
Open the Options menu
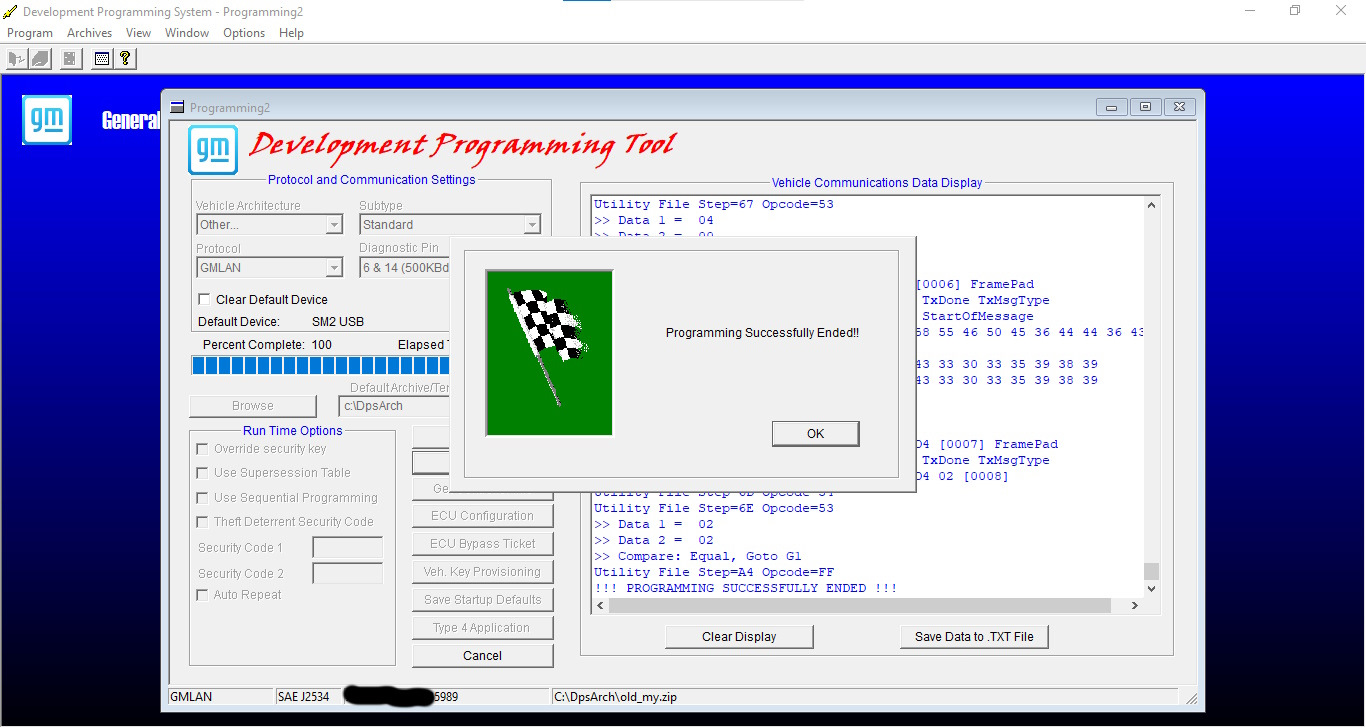[x=244, y=33]
